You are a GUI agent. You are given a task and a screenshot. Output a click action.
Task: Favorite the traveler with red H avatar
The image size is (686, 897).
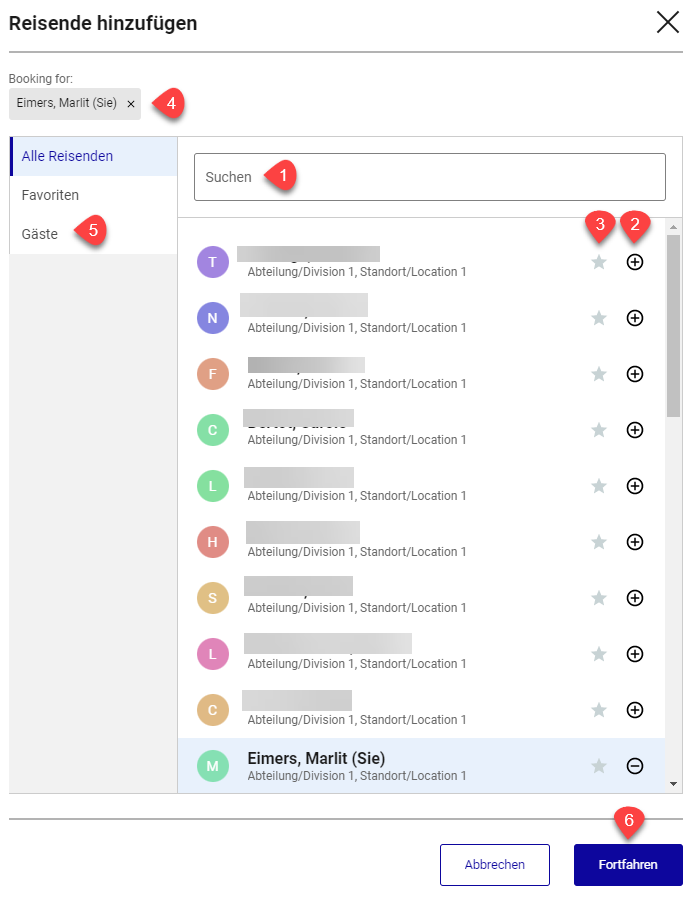(x=598, y=542)
